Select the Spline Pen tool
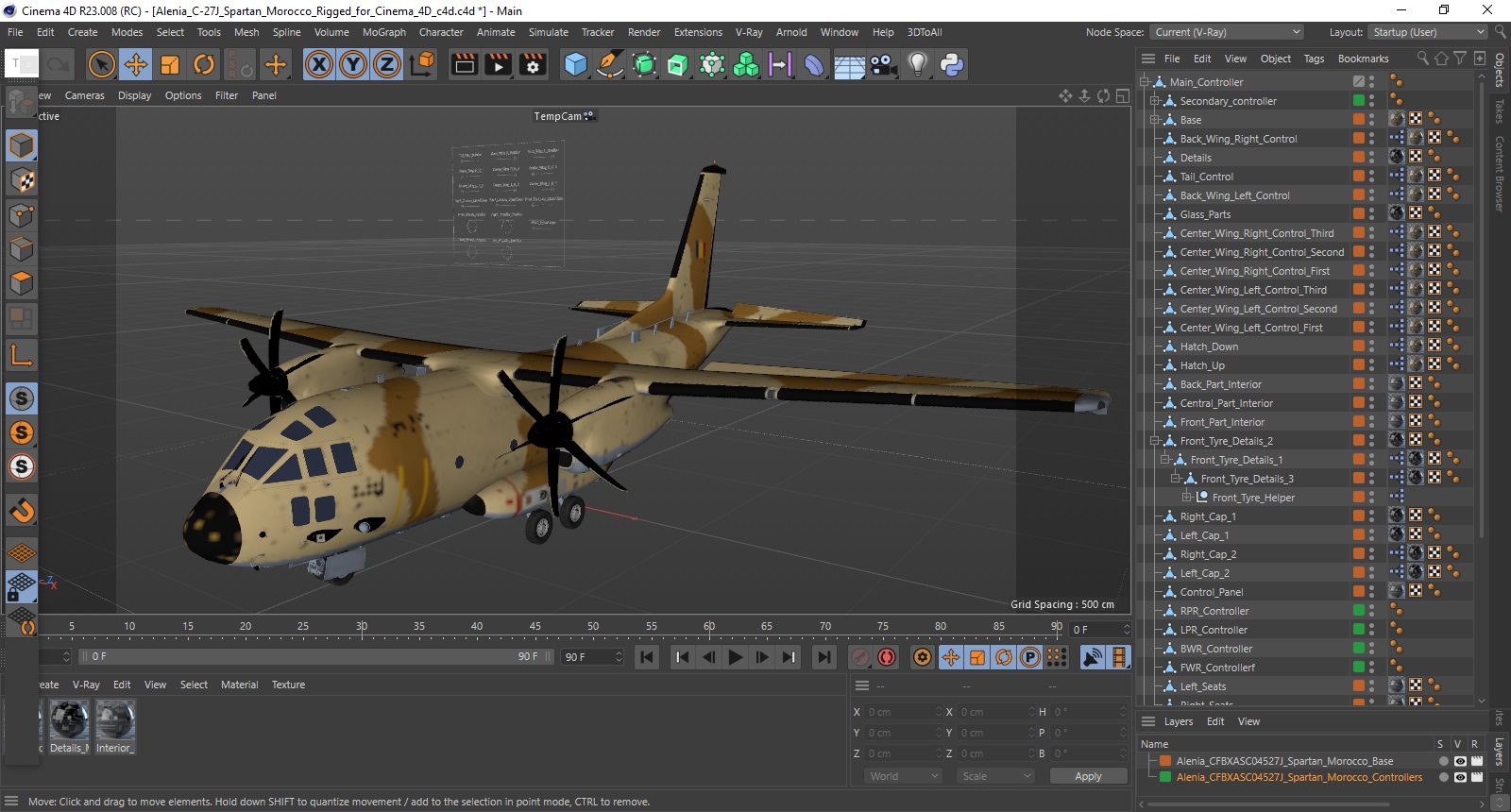Viewport: 1511px width, 812px height. [x=610, y=64]
